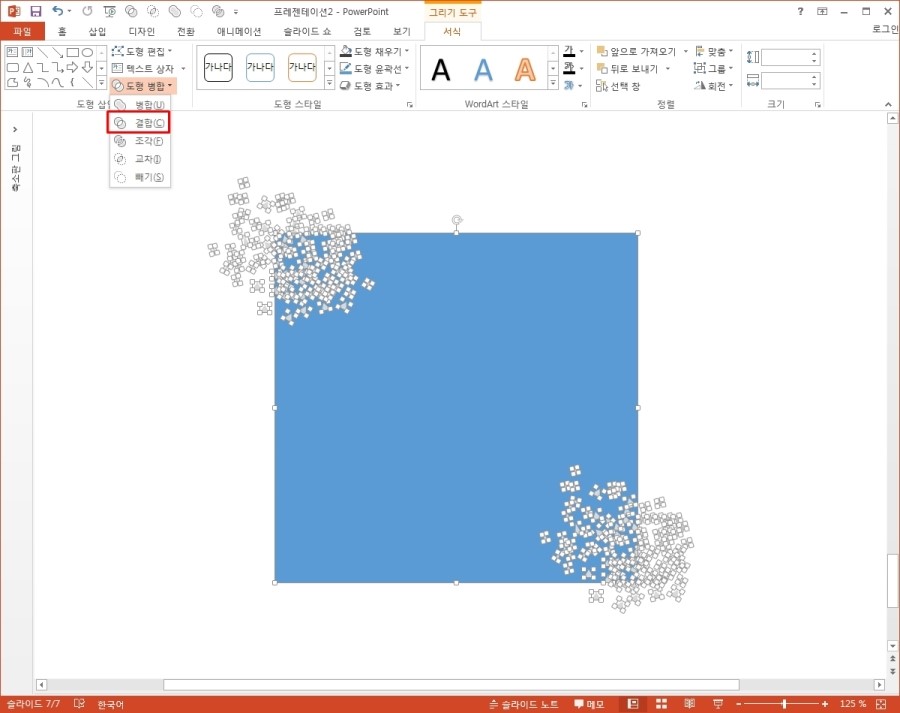Select the down arrow shape in gallery
This screenshot has height=713, width=900.
coord(87,68)
